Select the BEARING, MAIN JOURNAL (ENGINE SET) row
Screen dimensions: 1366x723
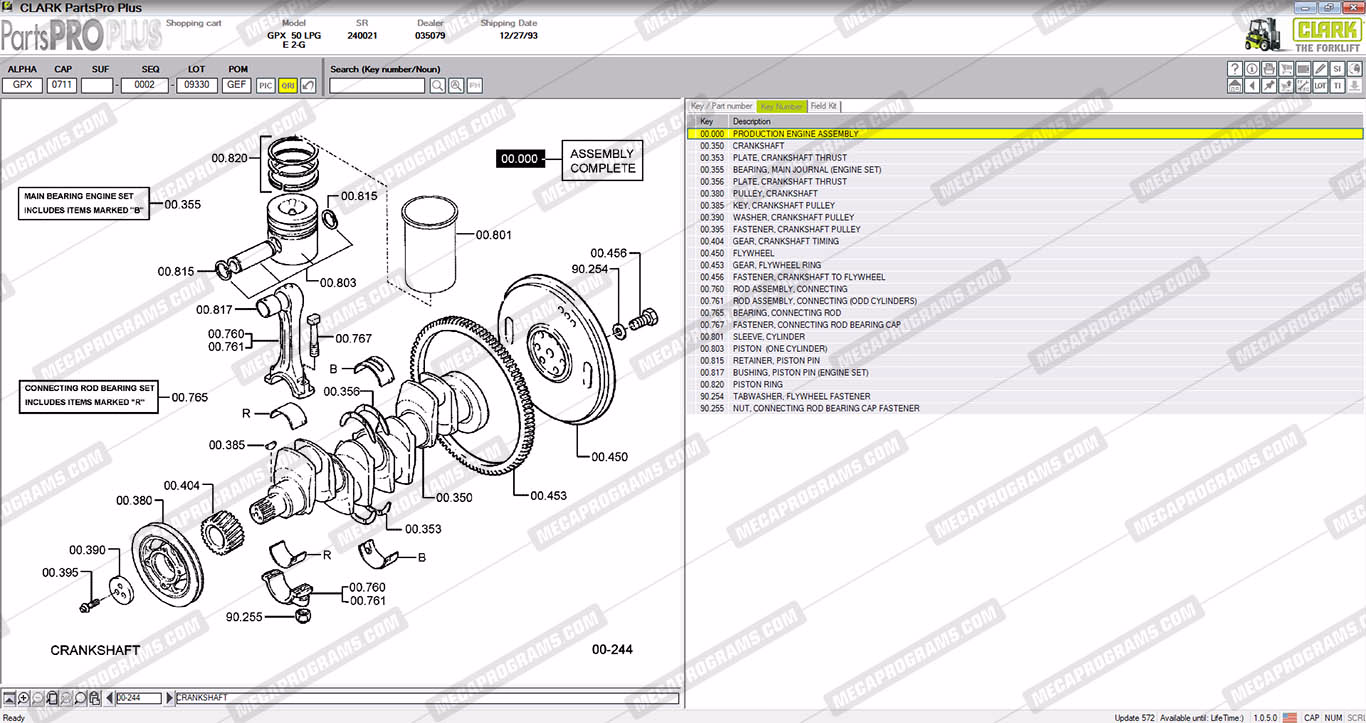(1025, 169)
